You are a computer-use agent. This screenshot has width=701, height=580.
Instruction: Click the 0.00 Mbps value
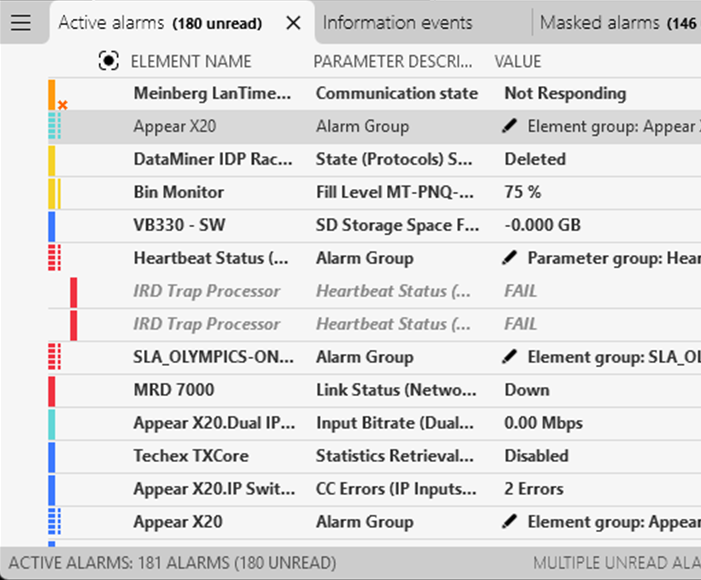pos(544,423)
